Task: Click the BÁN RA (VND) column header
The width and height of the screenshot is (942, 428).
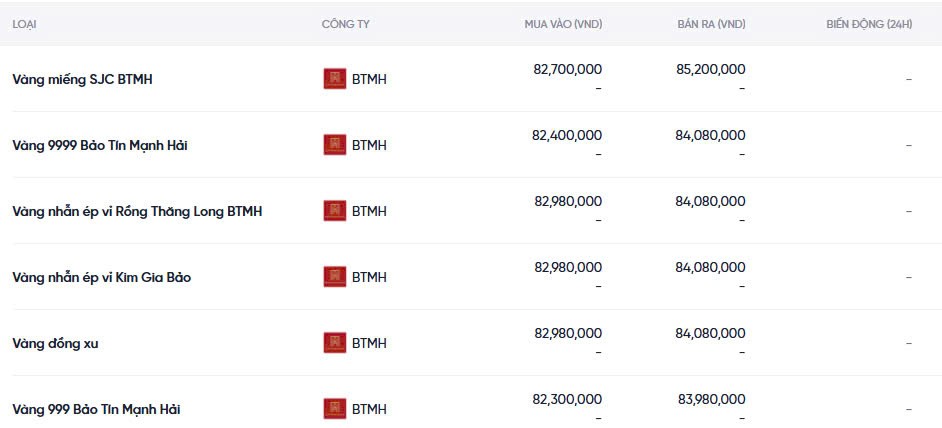Action: 711,24
